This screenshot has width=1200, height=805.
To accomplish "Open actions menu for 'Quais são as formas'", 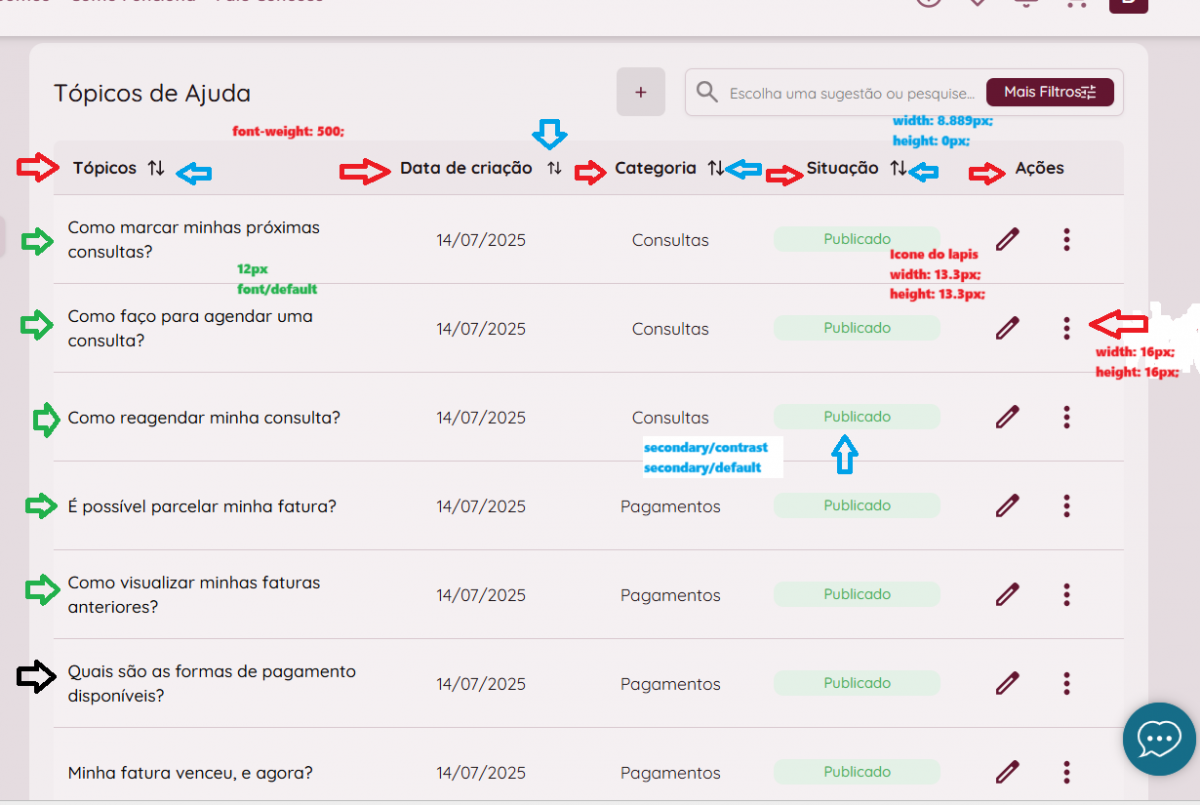I will 1067,683.
